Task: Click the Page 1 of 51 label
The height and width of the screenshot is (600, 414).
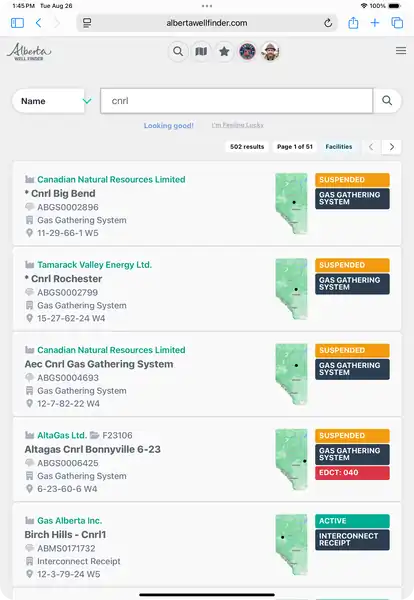Action: click(x=295, y=147)
